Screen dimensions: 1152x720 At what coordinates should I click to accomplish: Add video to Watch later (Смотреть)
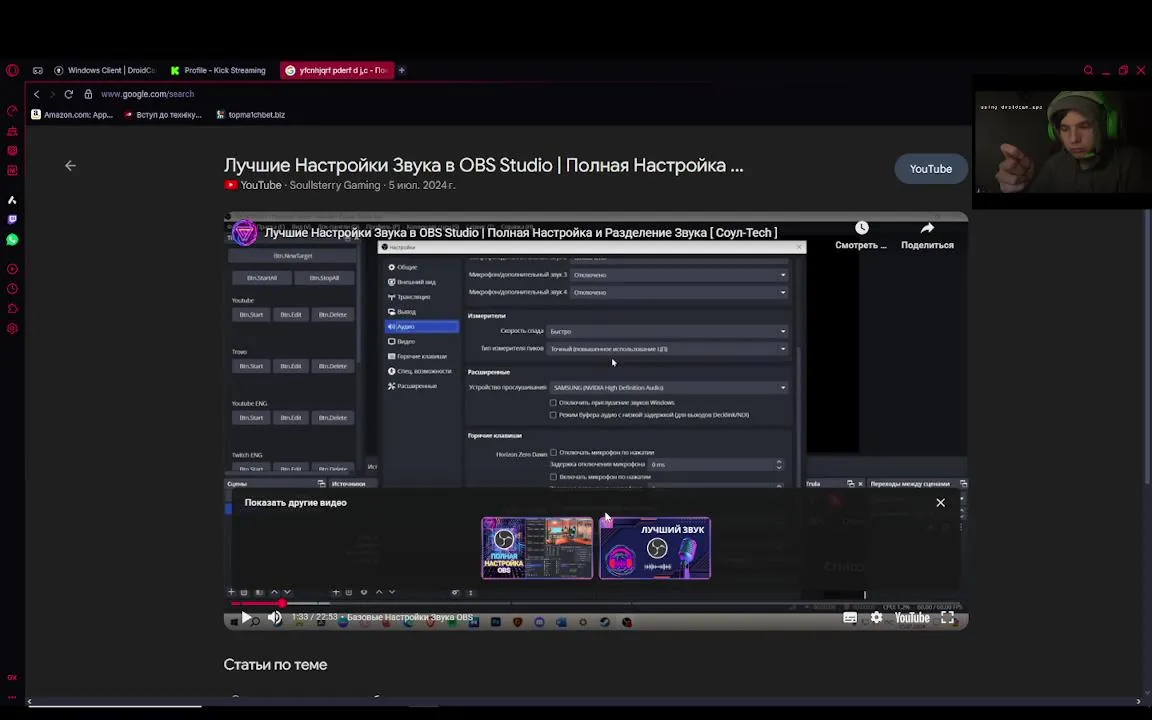pyautogui.click(x=861, y=236)
